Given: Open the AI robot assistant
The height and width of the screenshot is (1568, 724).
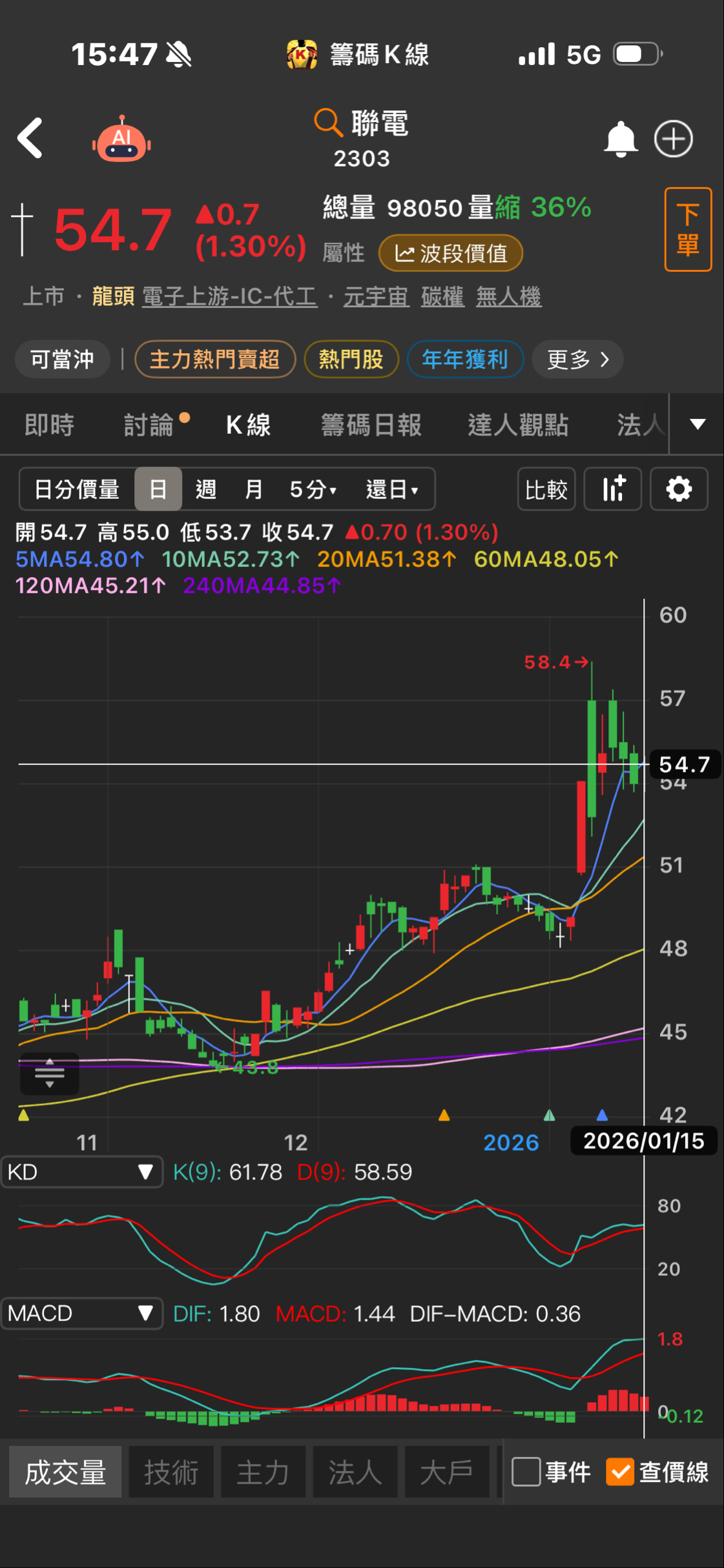Looking at the screenshot, I should coord(121,139).
